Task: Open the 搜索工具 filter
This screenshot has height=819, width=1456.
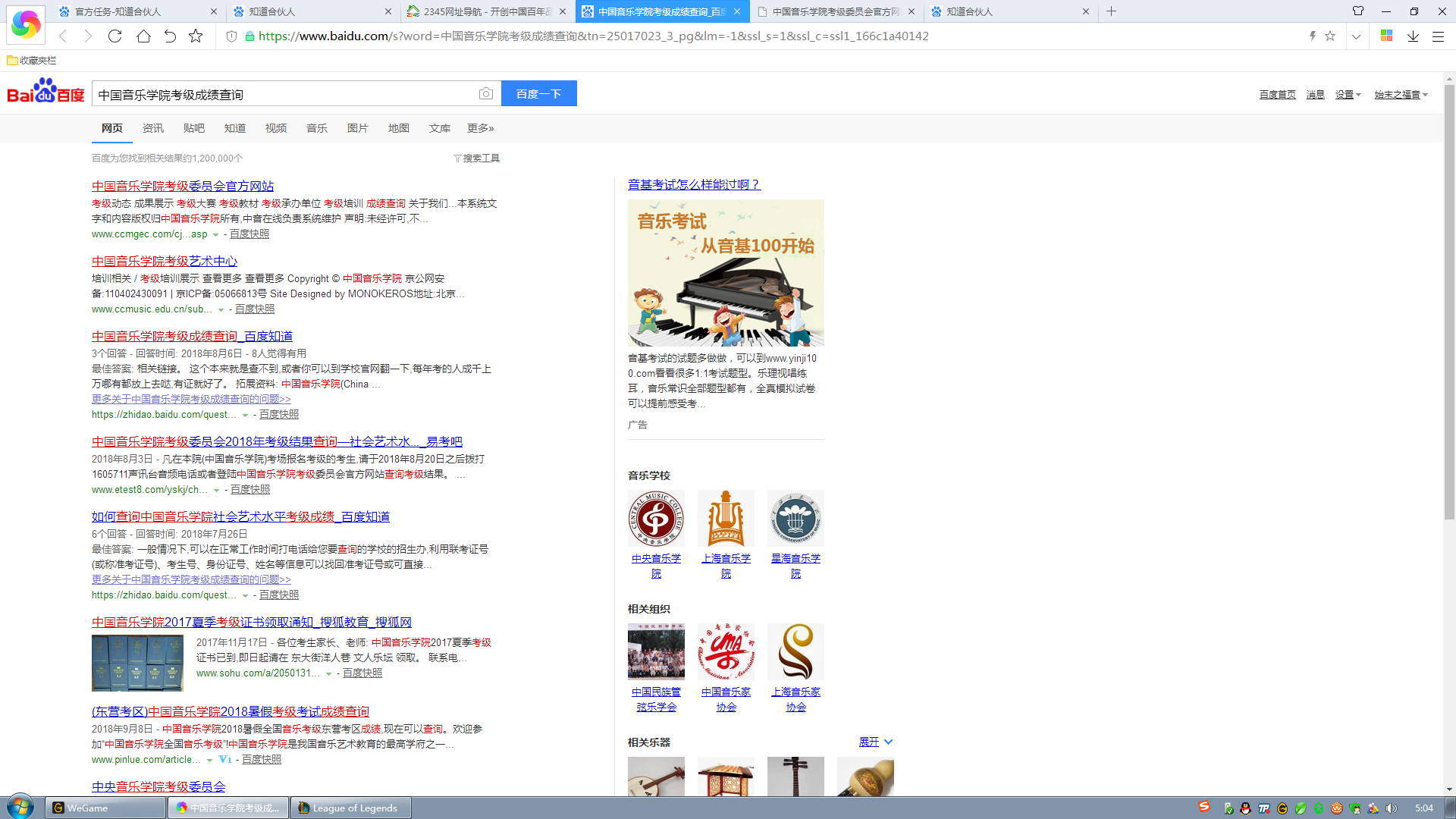Action: tap(477, 158)
